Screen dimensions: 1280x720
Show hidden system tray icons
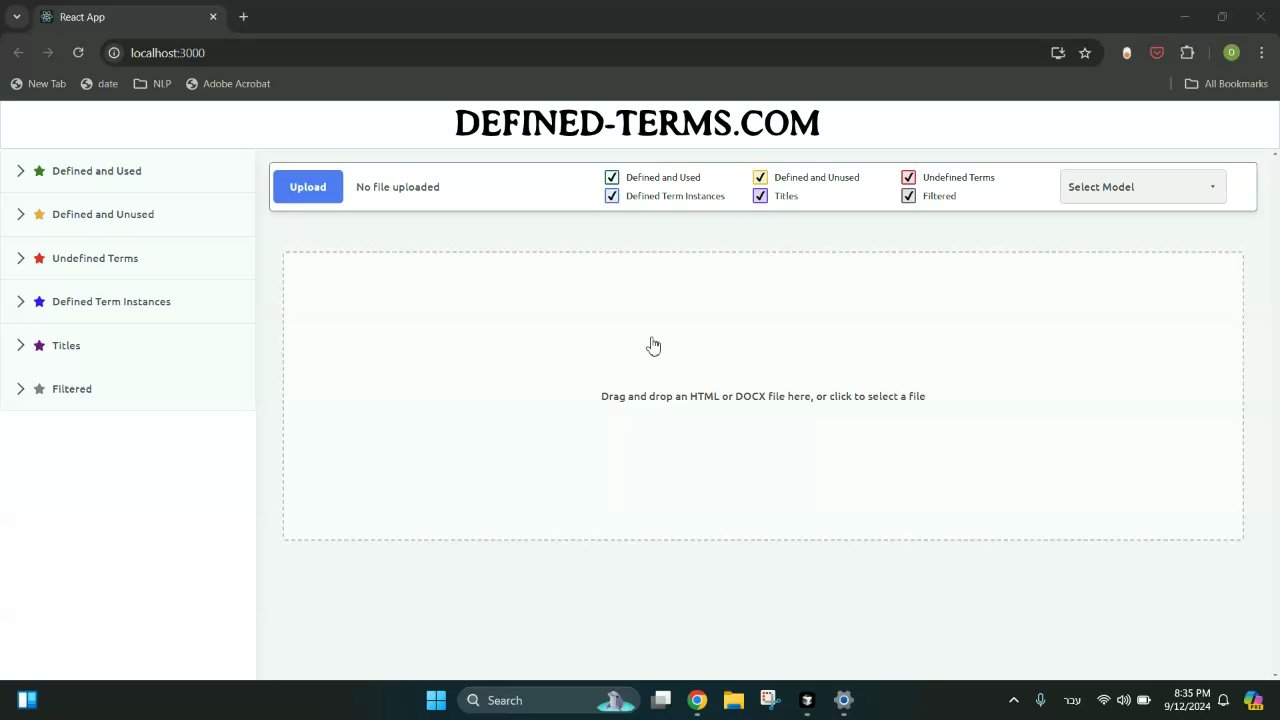[x=1013, y=700]
